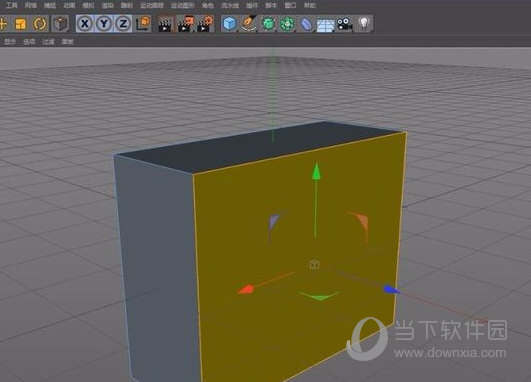Open the 网格 menu
531x382 pixels.
click(x=31, y=5)
